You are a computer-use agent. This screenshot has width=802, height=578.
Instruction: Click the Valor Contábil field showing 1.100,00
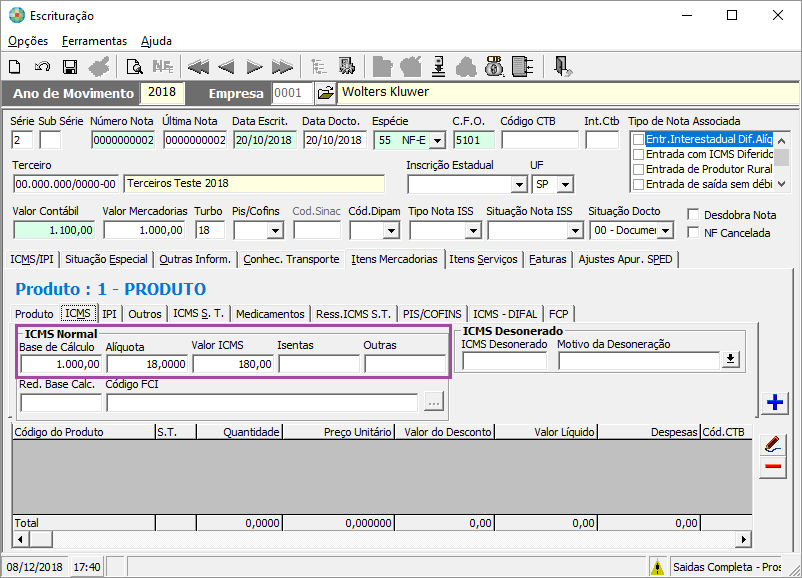pos(54,230)
